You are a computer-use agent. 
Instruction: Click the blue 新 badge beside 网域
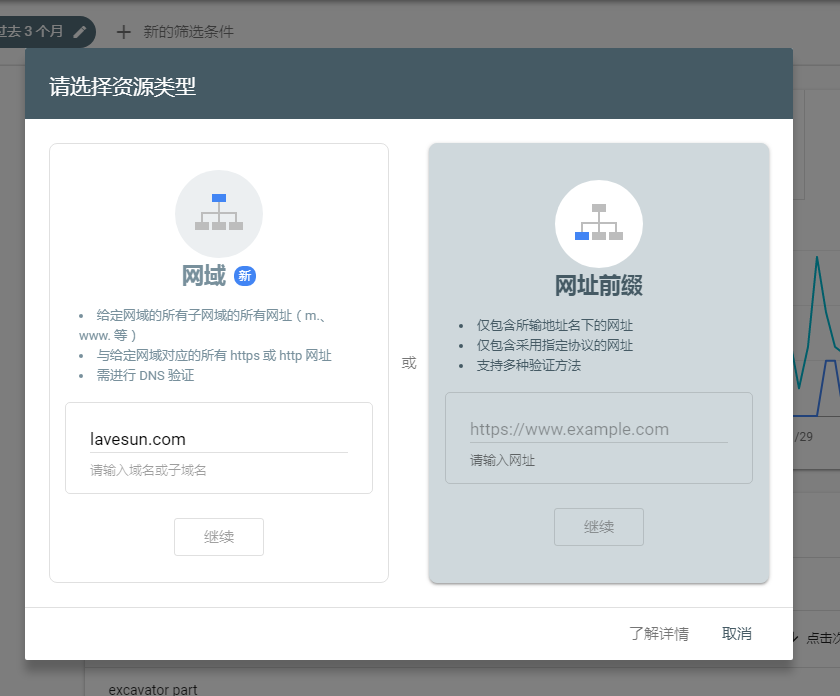click(245, 276)
